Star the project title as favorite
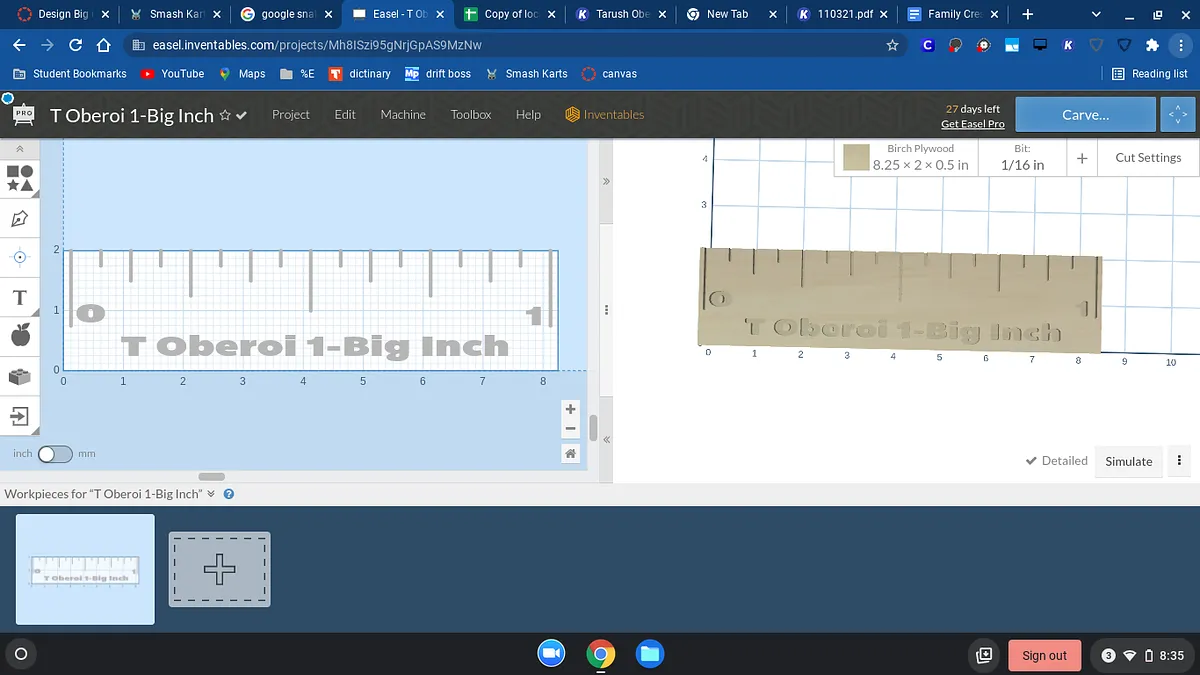1200x675 pixels. (225, 115)
